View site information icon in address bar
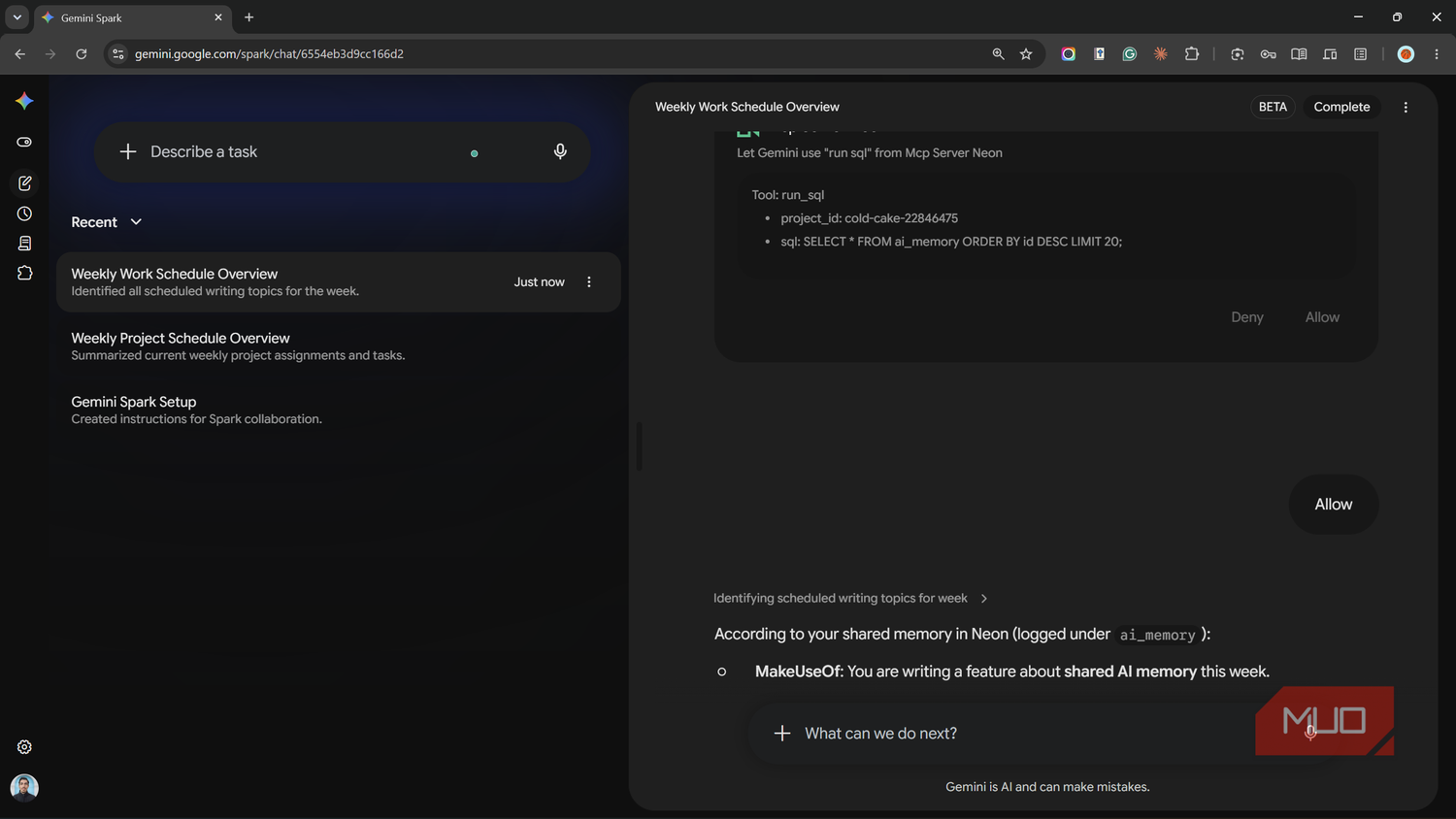The height and width of the screenshot is (819, 1456). pos(118,54)
